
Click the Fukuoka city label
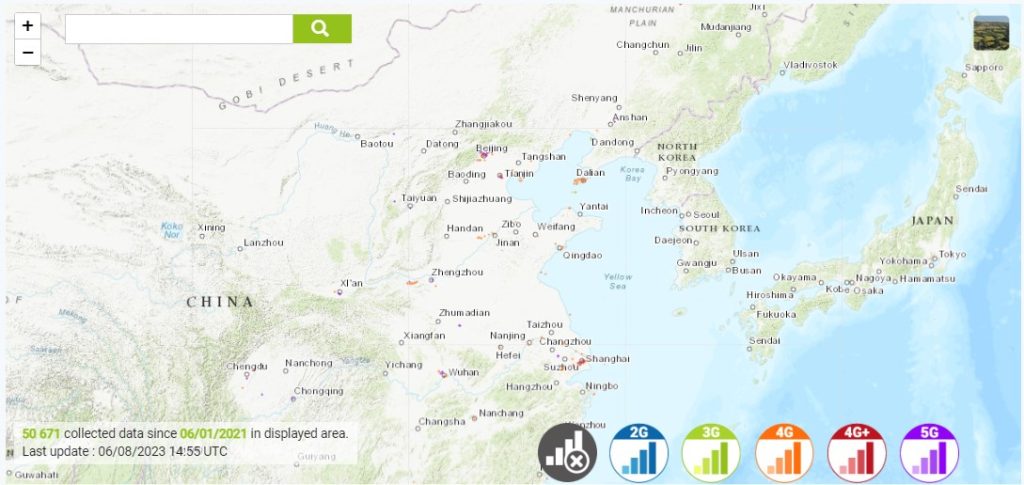tap(776, 315)
